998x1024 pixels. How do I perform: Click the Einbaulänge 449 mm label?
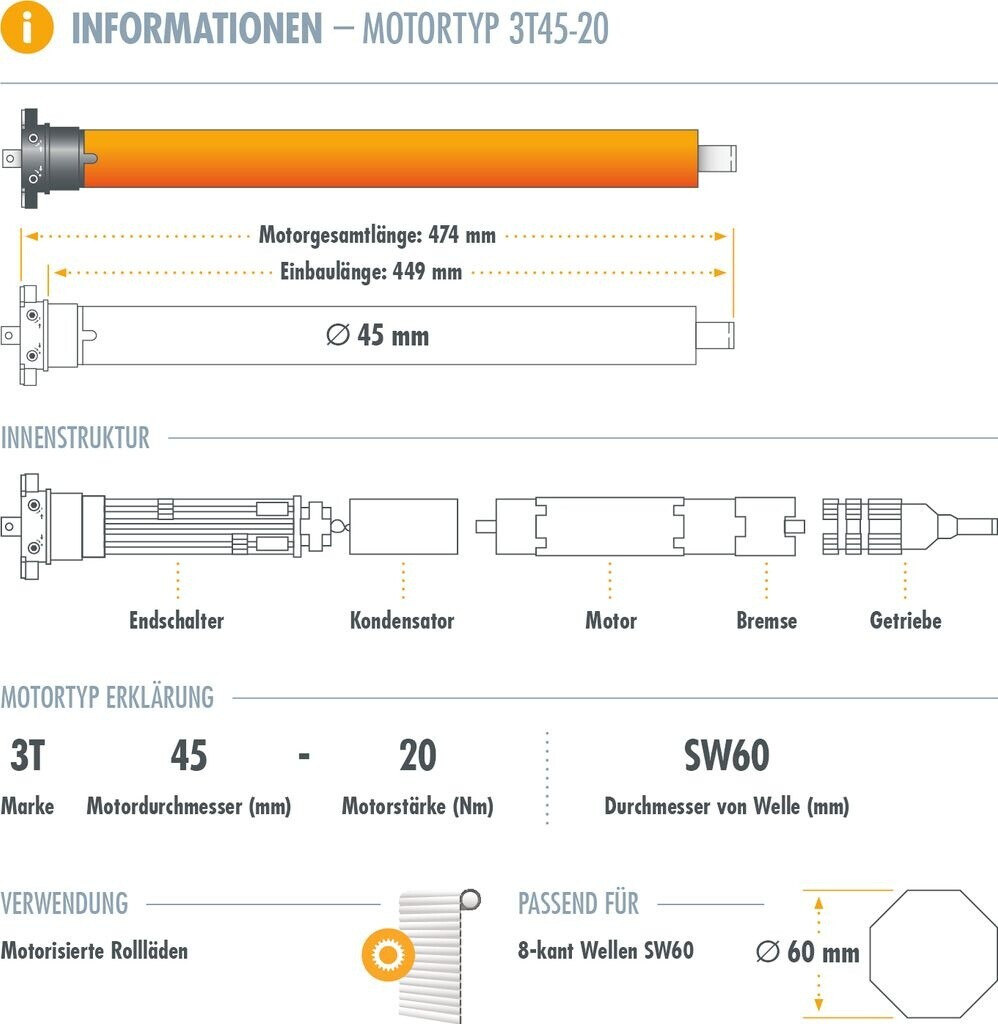tap(371, 271)
